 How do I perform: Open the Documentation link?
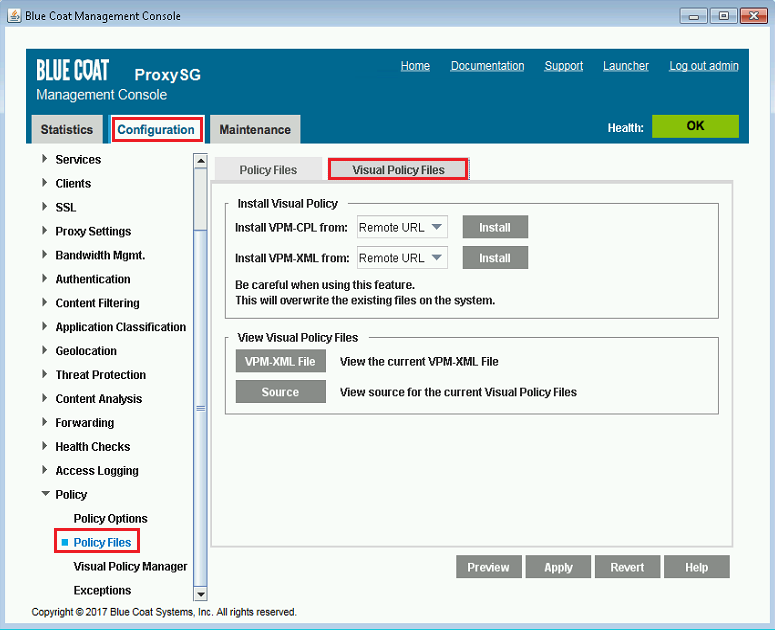tap(487, 66)
